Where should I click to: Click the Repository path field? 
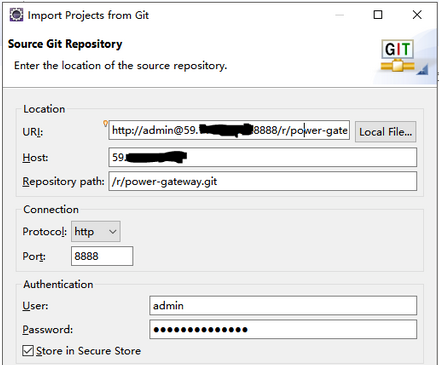click(x=262, y=181)
